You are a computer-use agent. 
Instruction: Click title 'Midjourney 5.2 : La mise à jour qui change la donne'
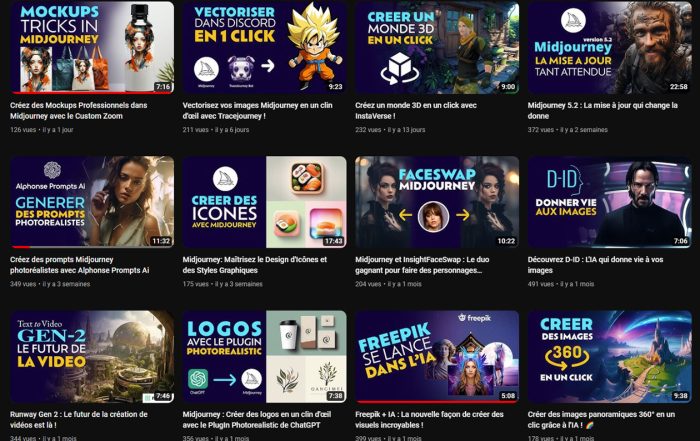point(603,110)
